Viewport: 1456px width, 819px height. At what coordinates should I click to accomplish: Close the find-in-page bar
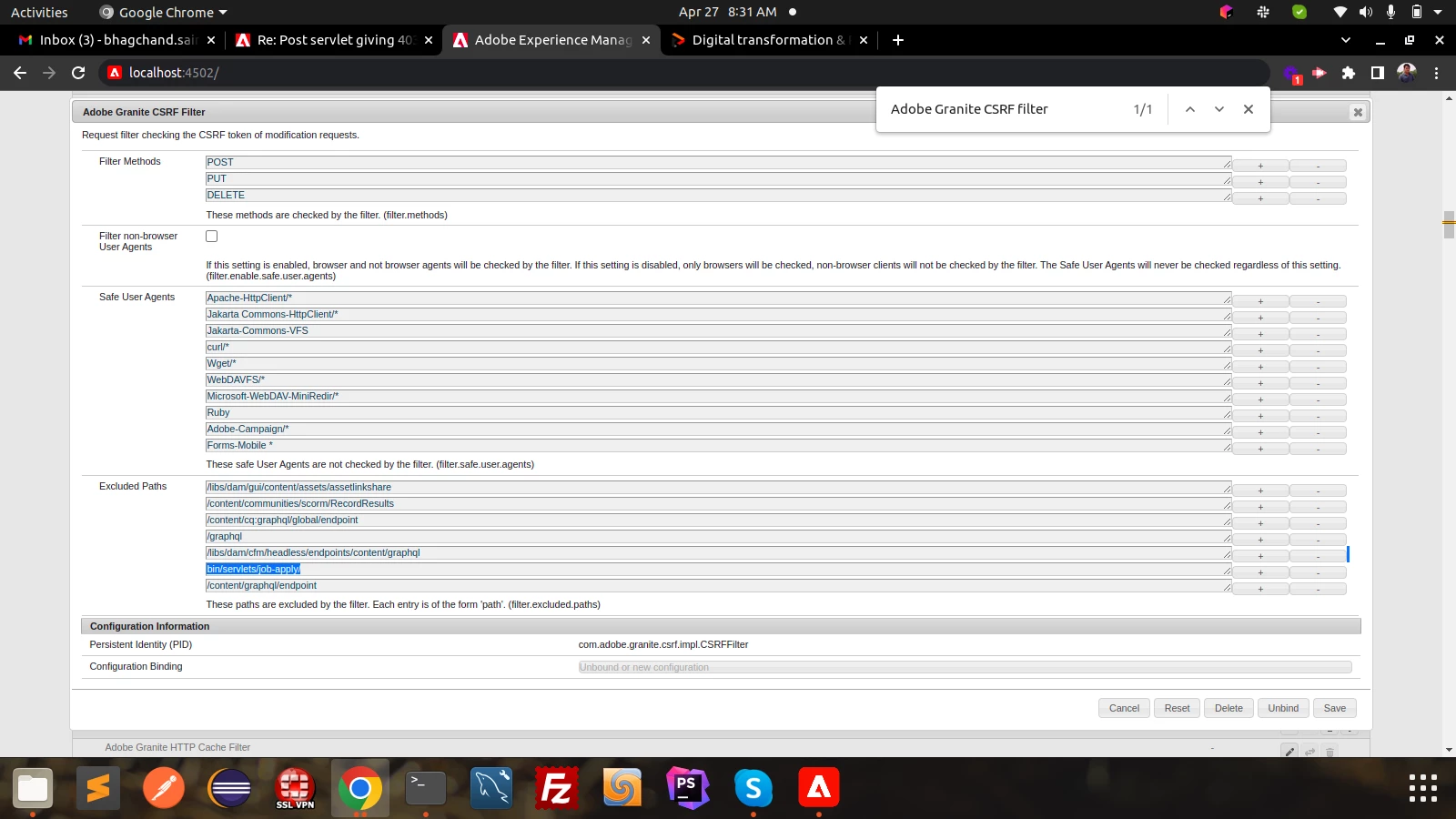[1249, 109]
